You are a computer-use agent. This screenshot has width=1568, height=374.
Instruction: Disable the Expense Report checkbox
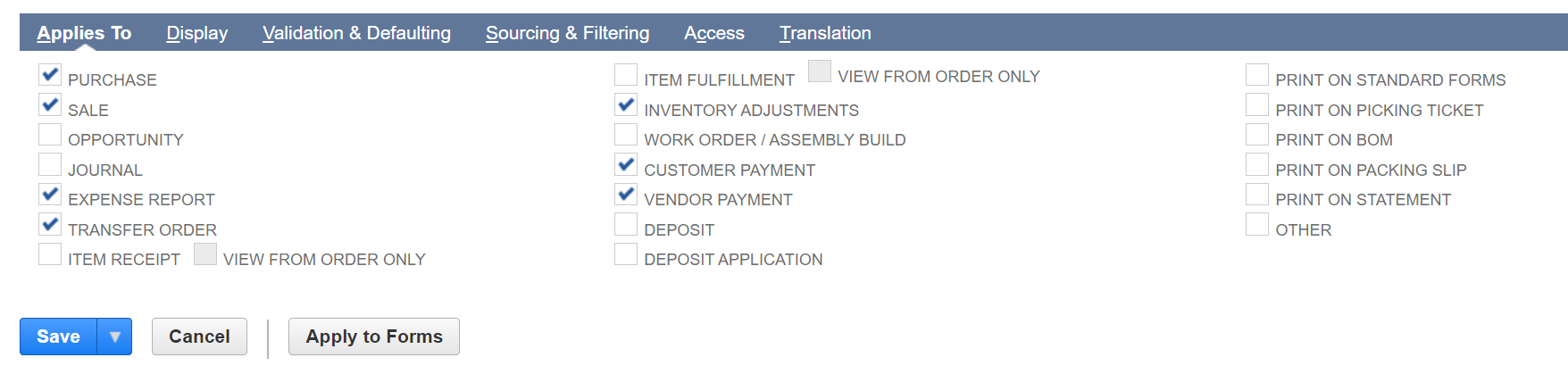[x=50, y=195]
